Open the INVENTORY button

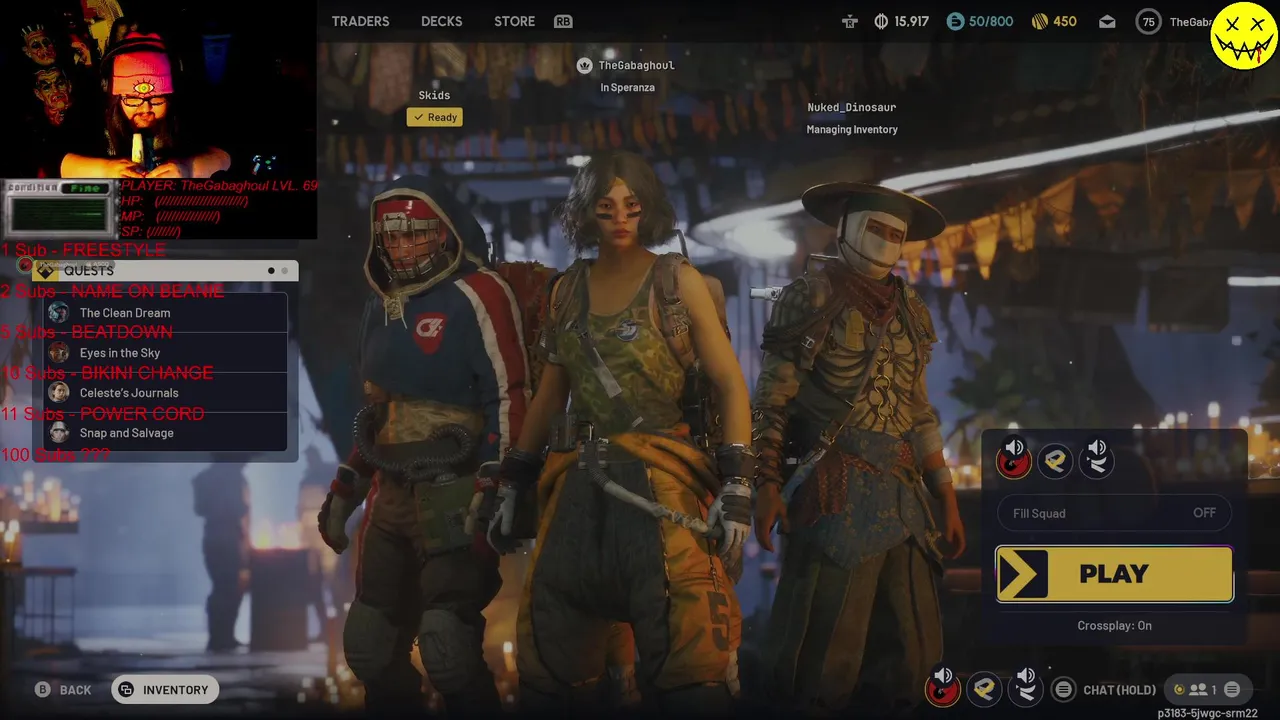click(165, 690)
